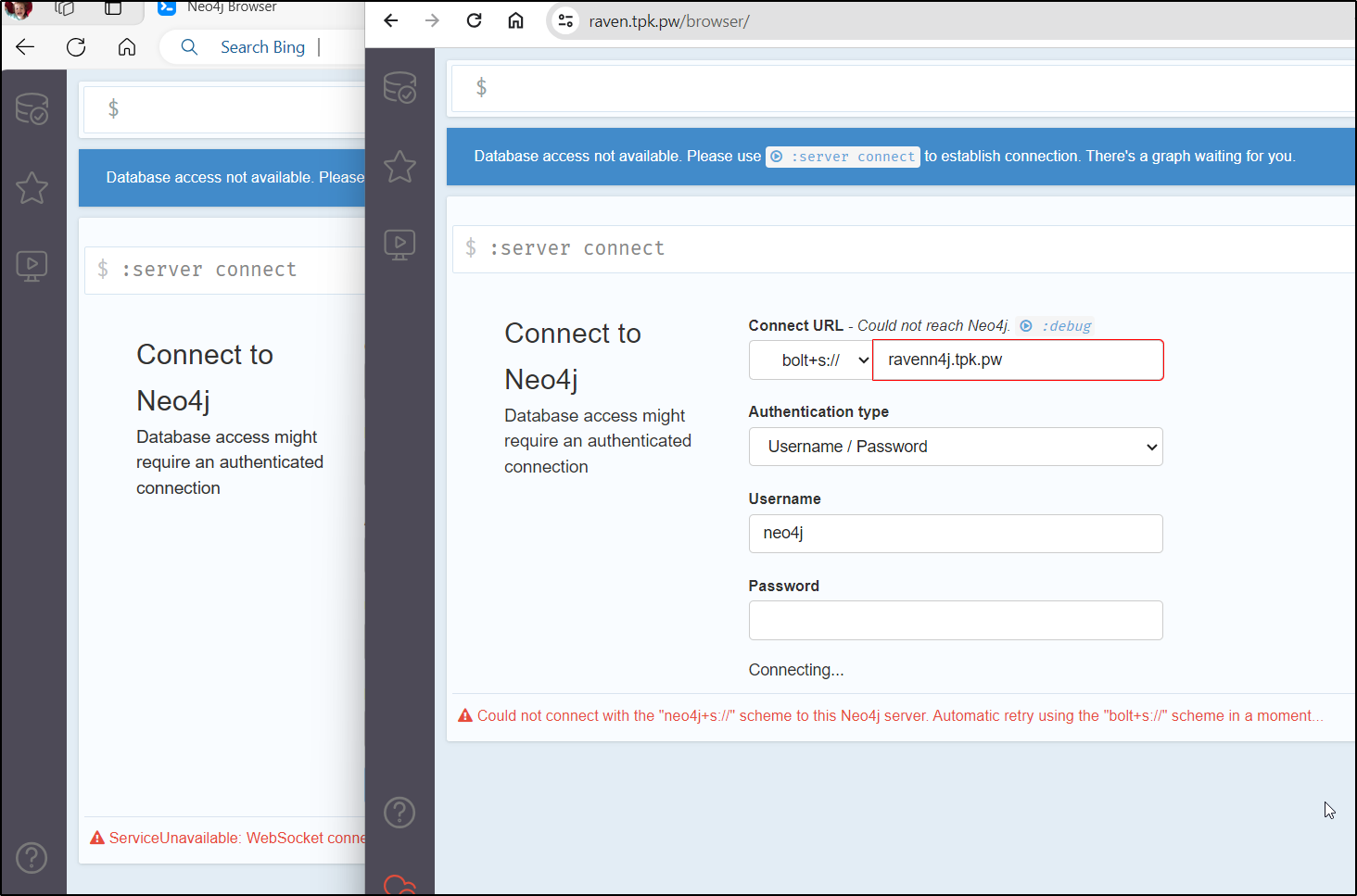This screenshot has height=896, width=1357.
Task: Go to home page in right browser
Action: click(515, 20)
